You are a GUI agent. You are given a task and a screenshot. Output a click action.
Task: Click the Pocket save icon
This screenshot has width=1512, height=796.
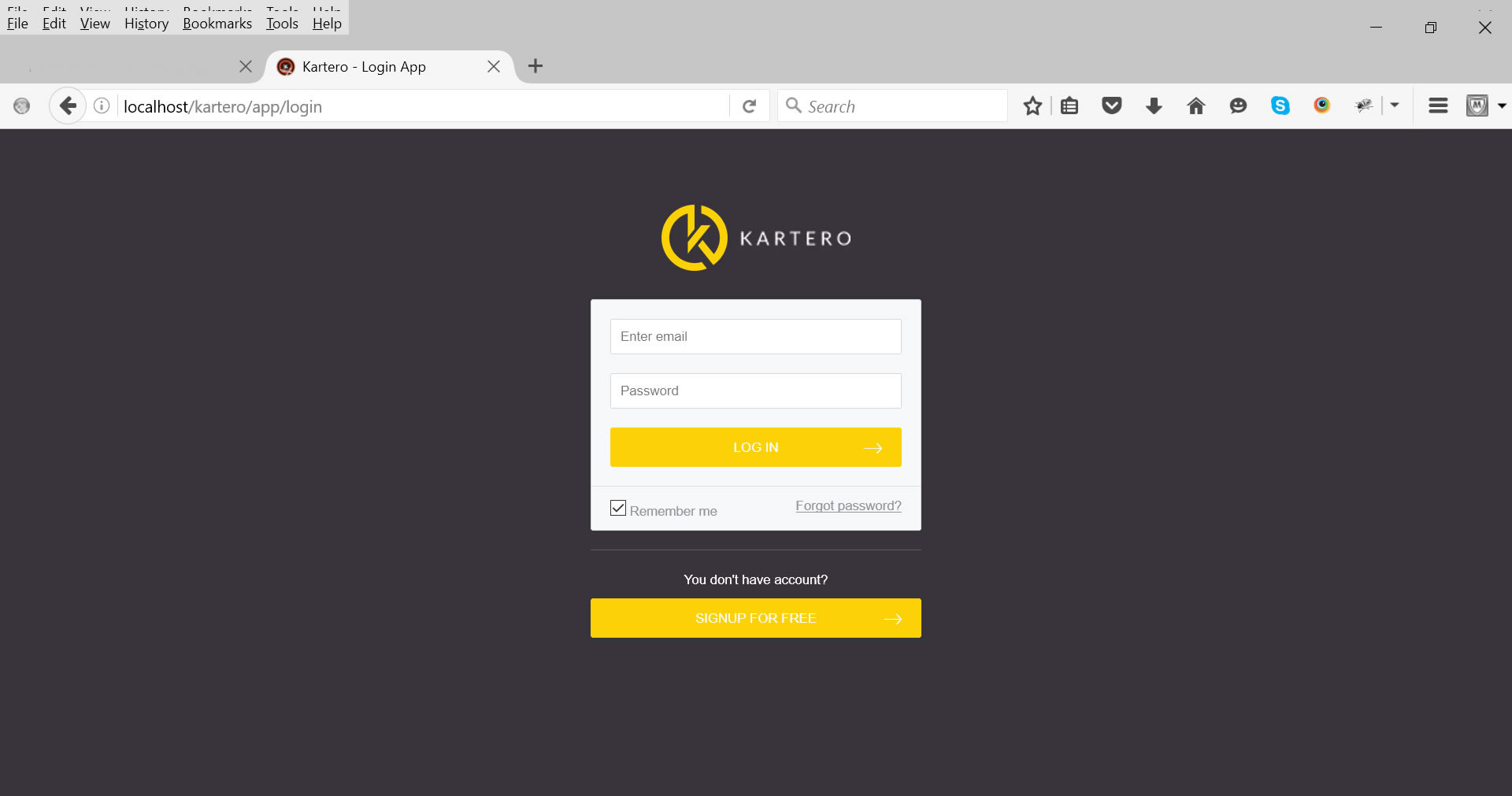(1111, 106)
